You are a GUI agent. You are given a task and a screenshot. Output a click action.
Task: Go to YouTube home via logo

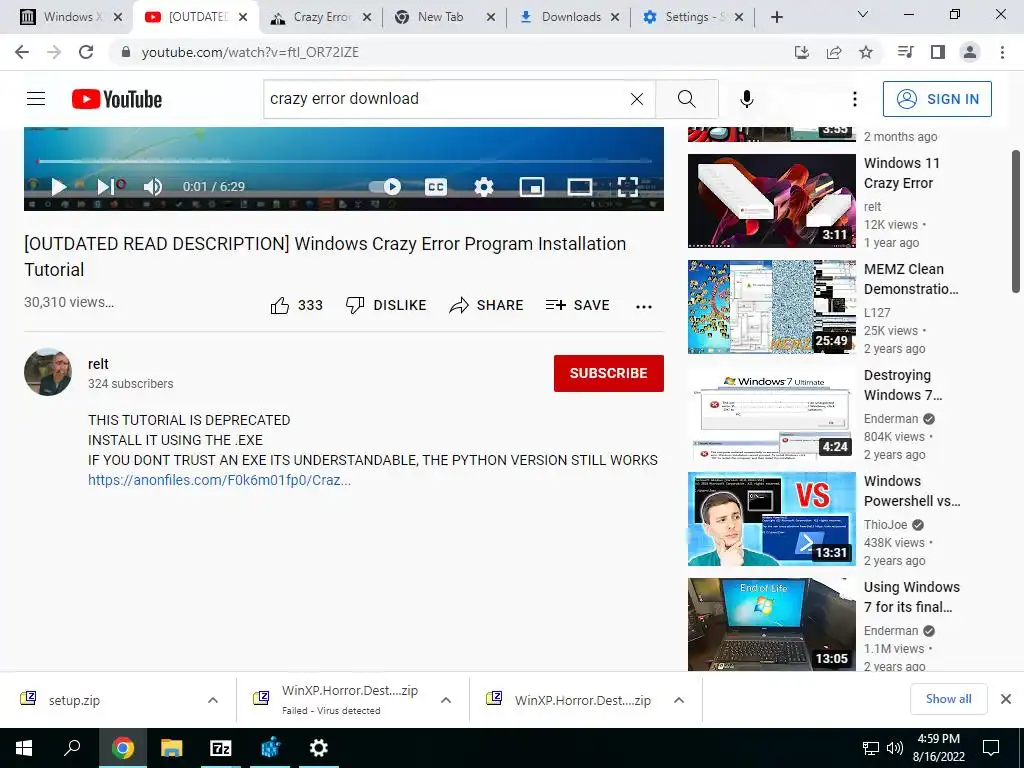[x=117, y=99]
